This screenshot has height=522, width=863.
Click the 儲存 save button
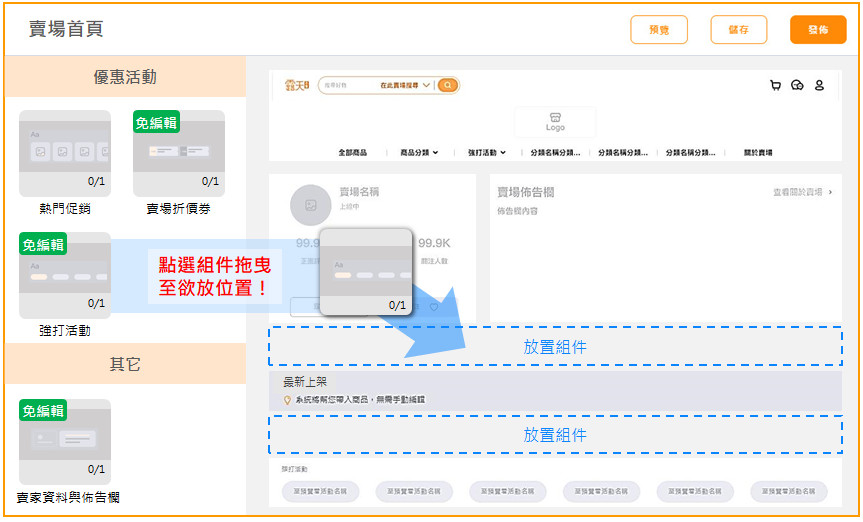(x=738, y=30)
